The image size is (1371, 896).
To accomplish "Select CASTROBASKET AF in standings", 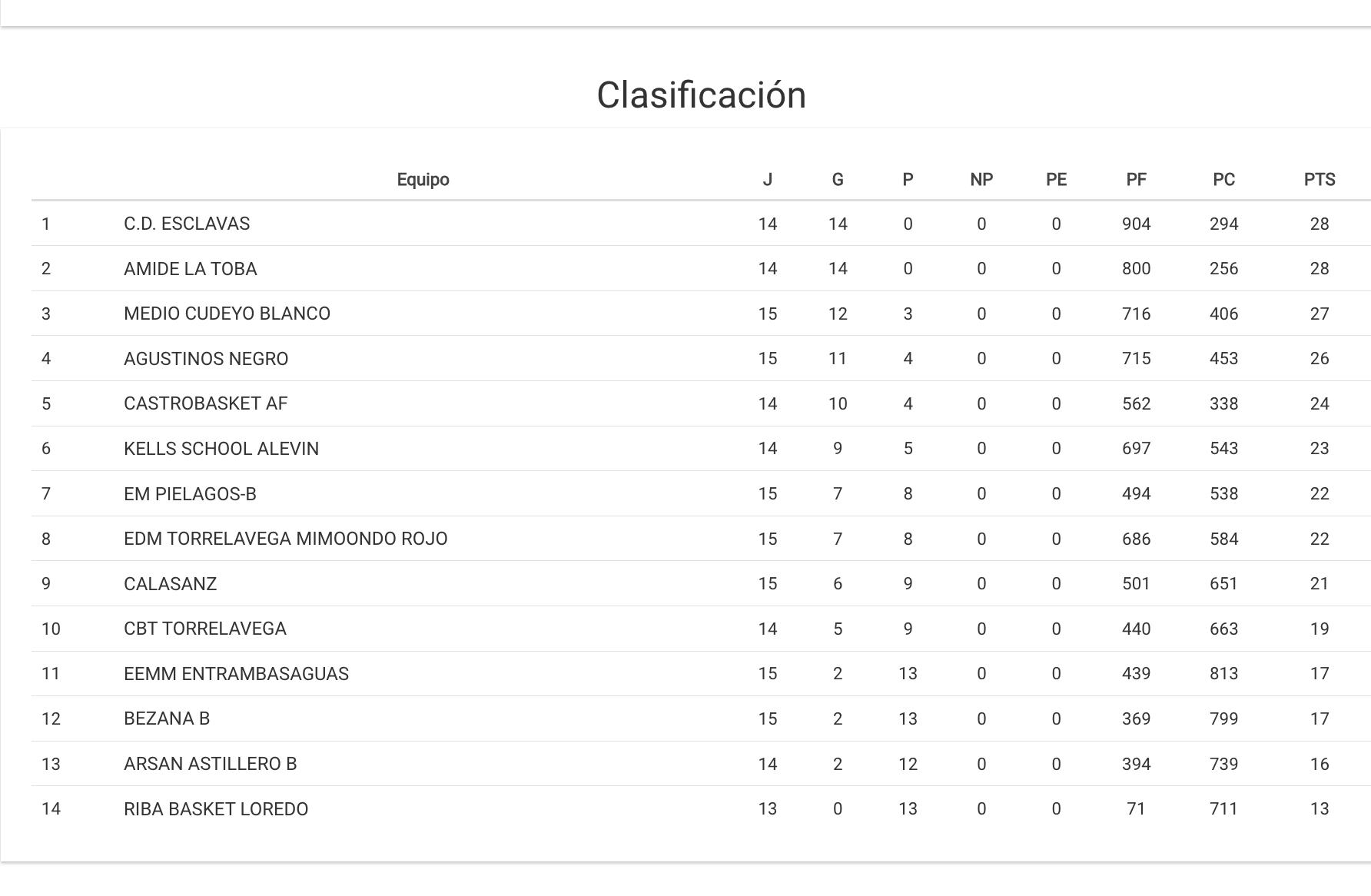I will coord(205,403).
